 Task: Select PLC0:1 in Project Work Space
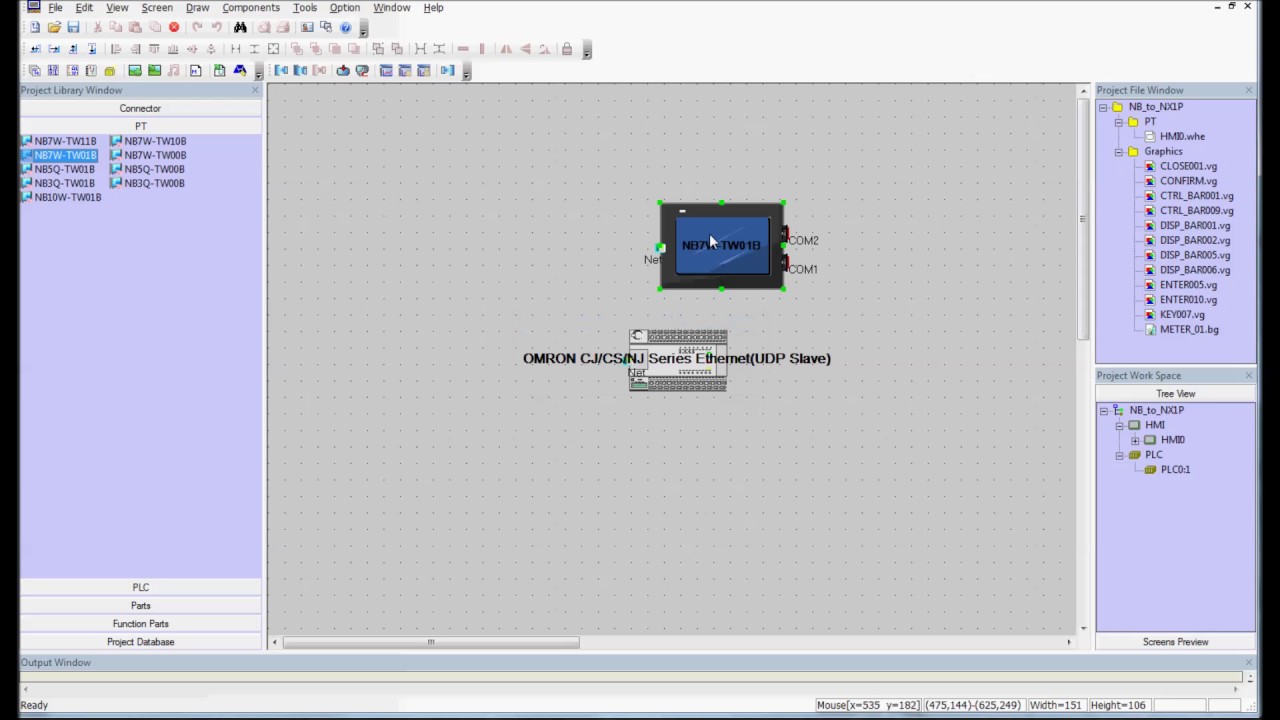(1168, 469)
